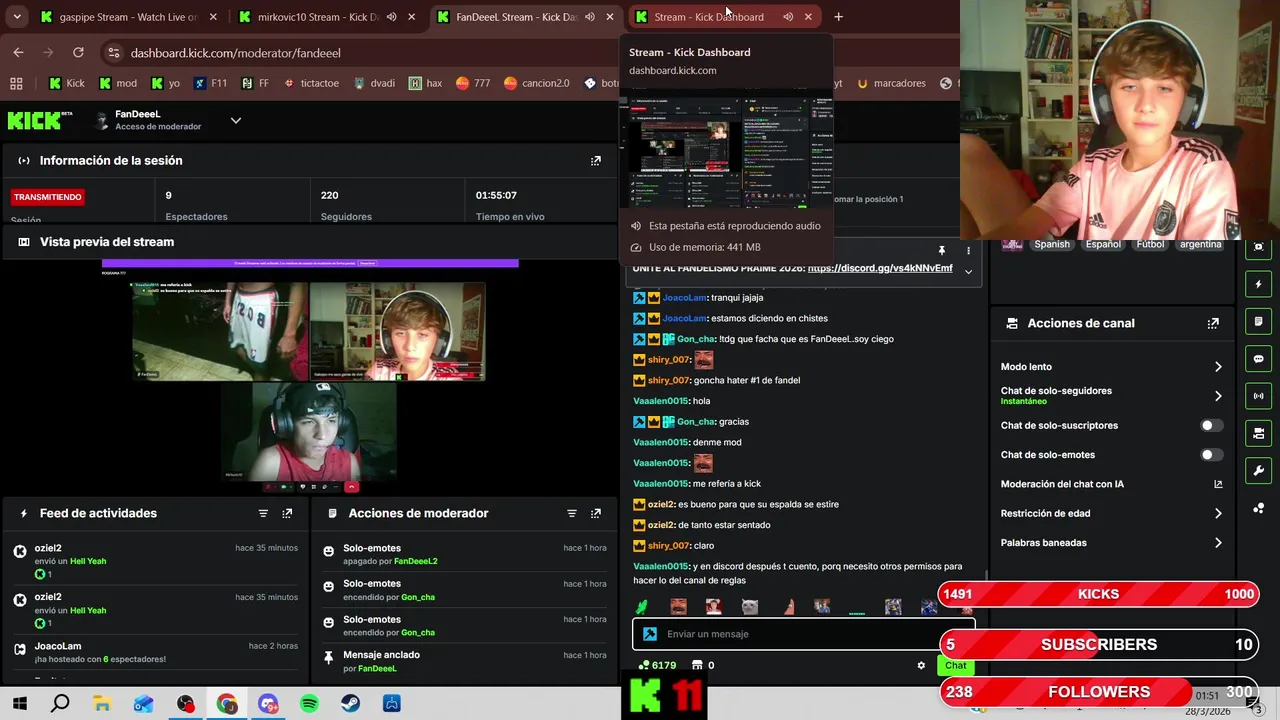Click the address bar URL dashboard.kick.com
This screenshot has width=1280, height=720.
click(236, 53)
